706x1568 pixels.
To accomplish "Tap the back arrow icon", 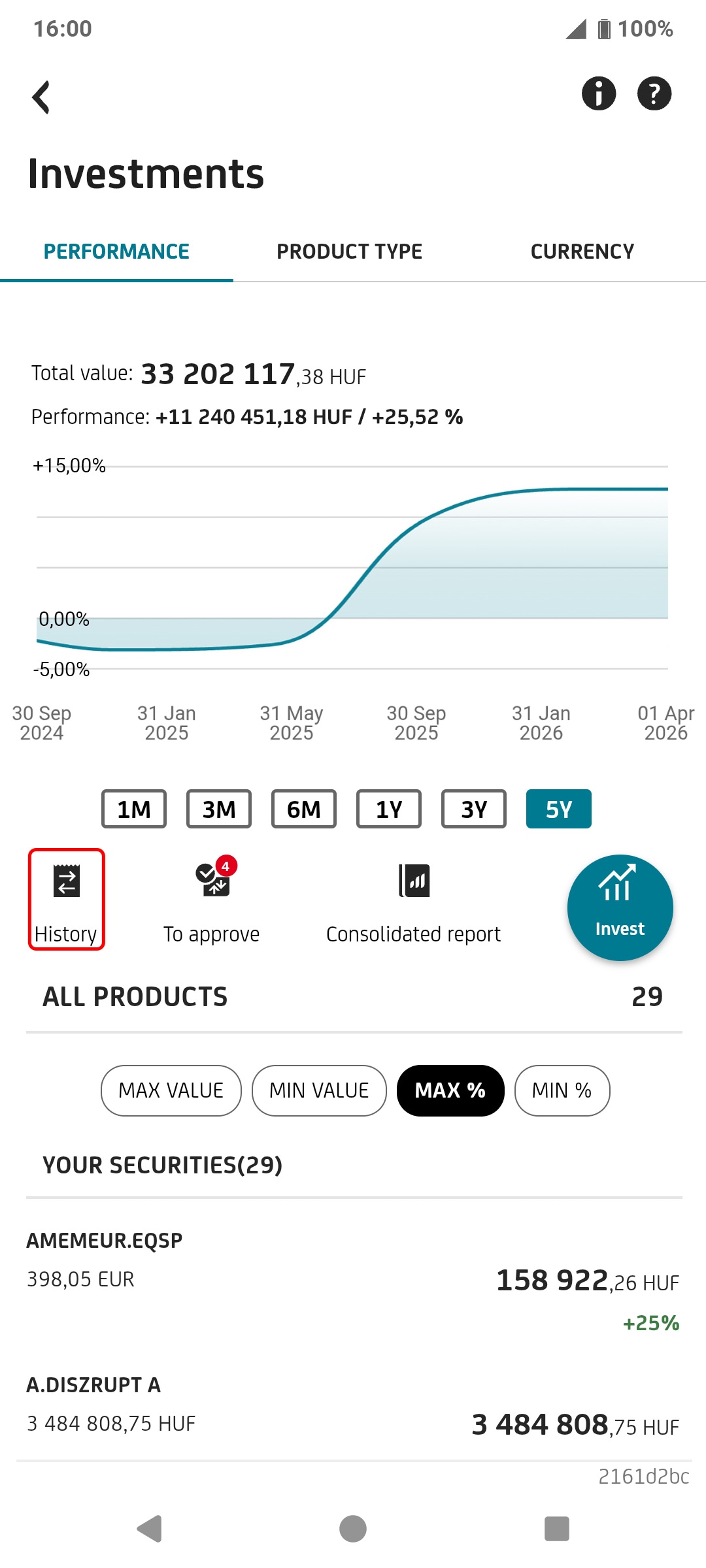I will pyautogui.click(x=41, y=97).
